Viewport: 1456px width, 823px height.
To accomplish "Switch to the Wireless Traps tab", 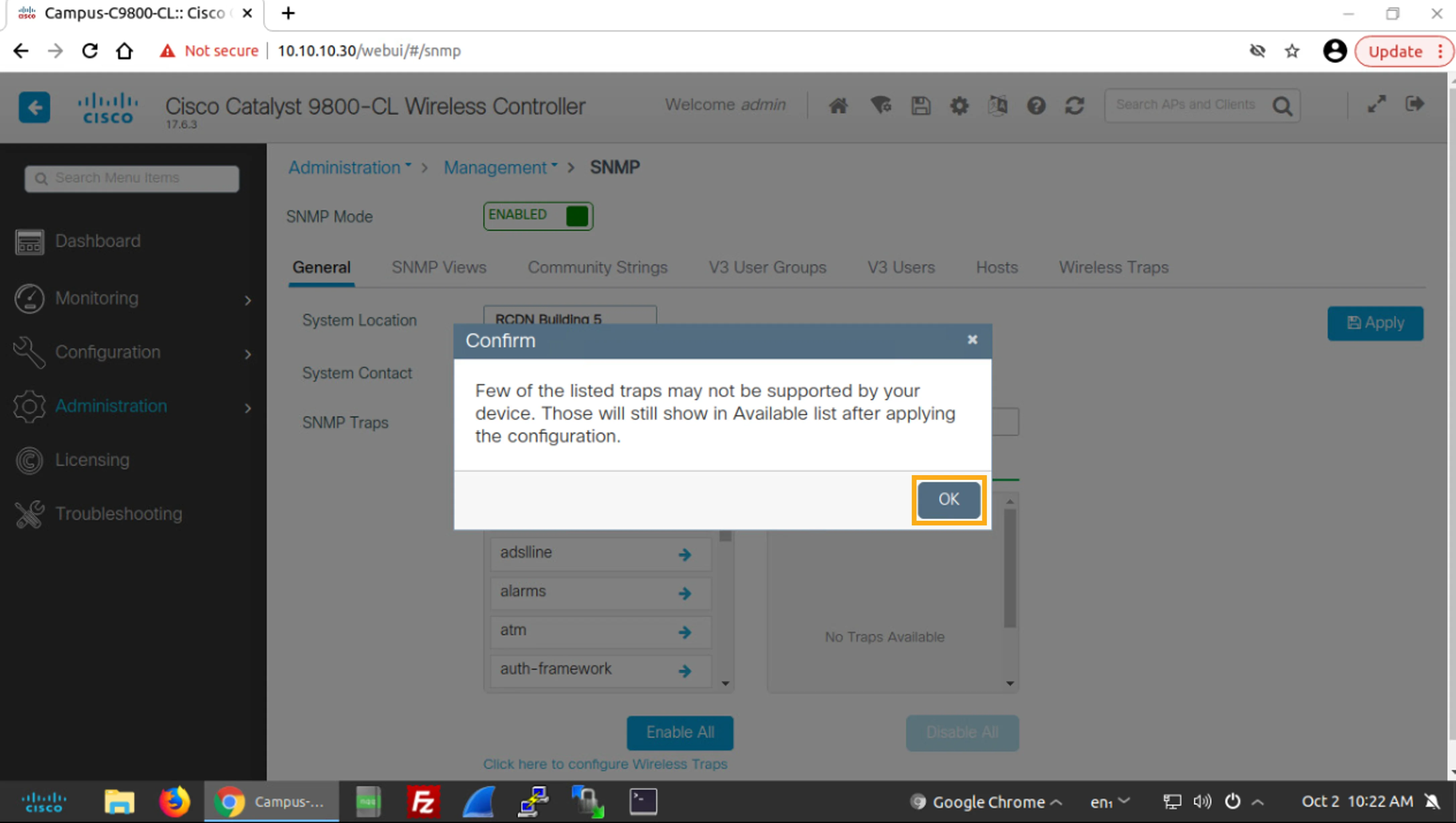I will 1114,267.
